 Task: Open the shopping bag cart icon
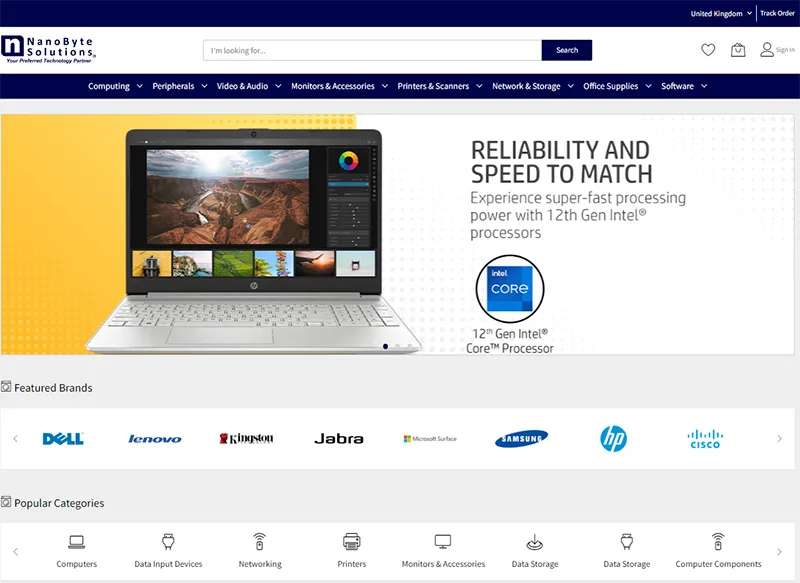tap(738, 50)
